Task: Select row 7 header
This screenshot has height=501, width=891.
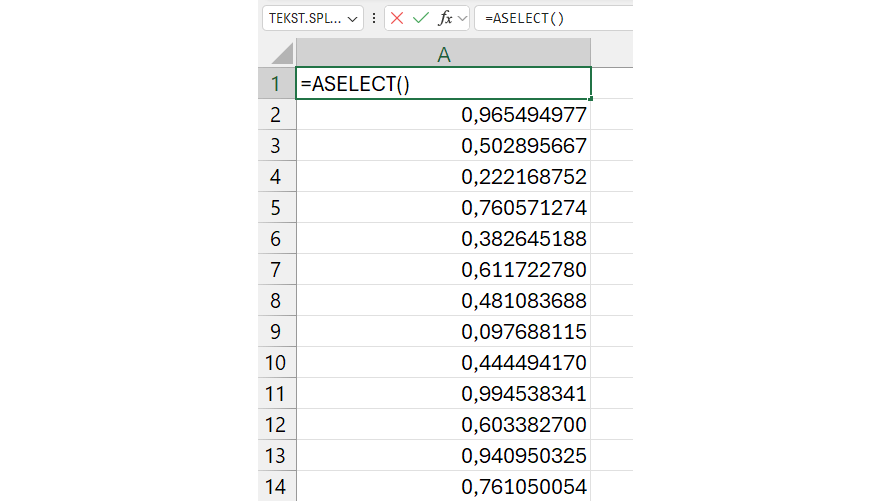Action: (x=276, y=269)
